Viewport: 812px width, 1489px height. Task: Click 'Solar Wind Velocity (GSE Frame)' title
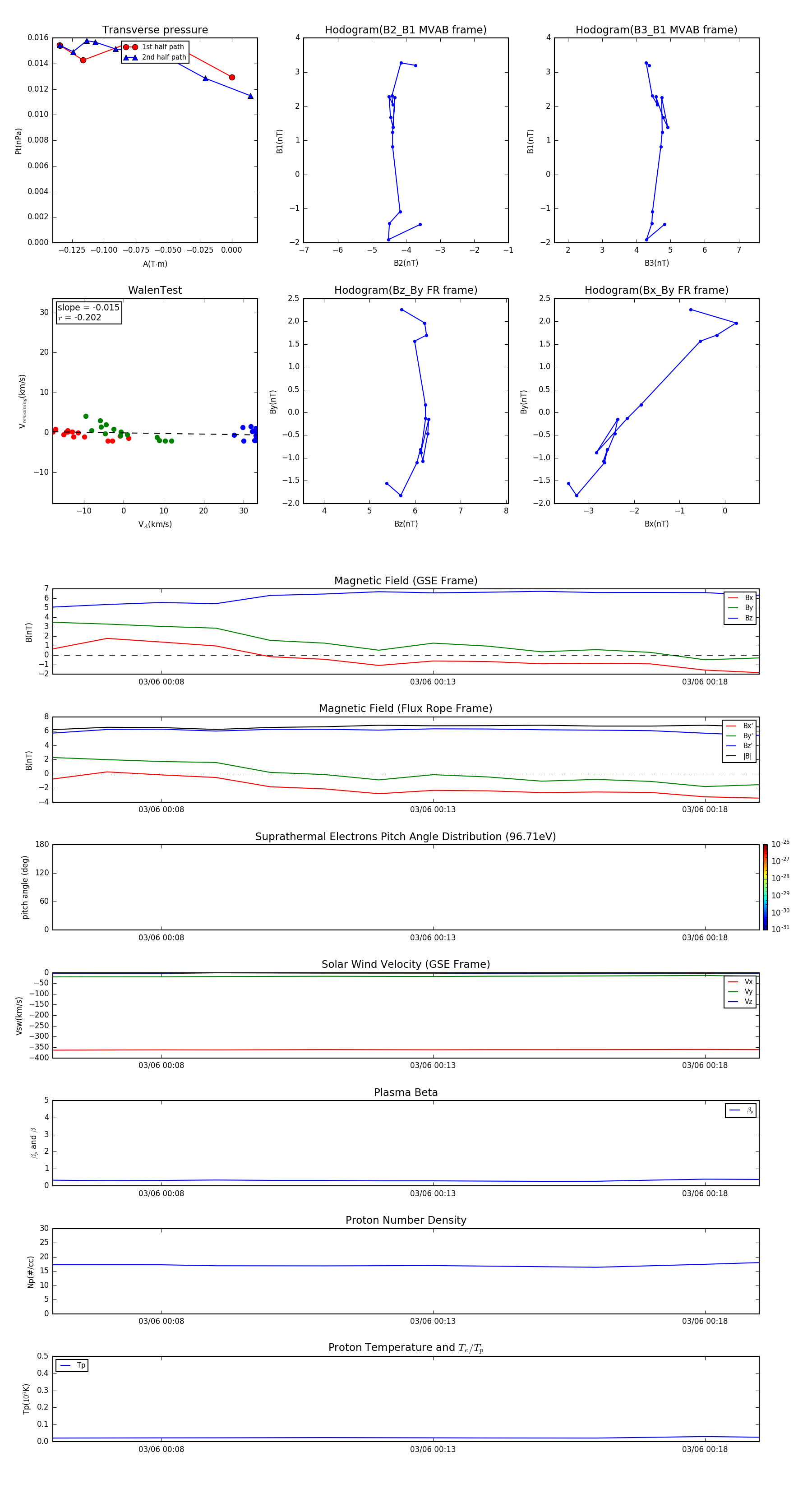pos(406,965)
